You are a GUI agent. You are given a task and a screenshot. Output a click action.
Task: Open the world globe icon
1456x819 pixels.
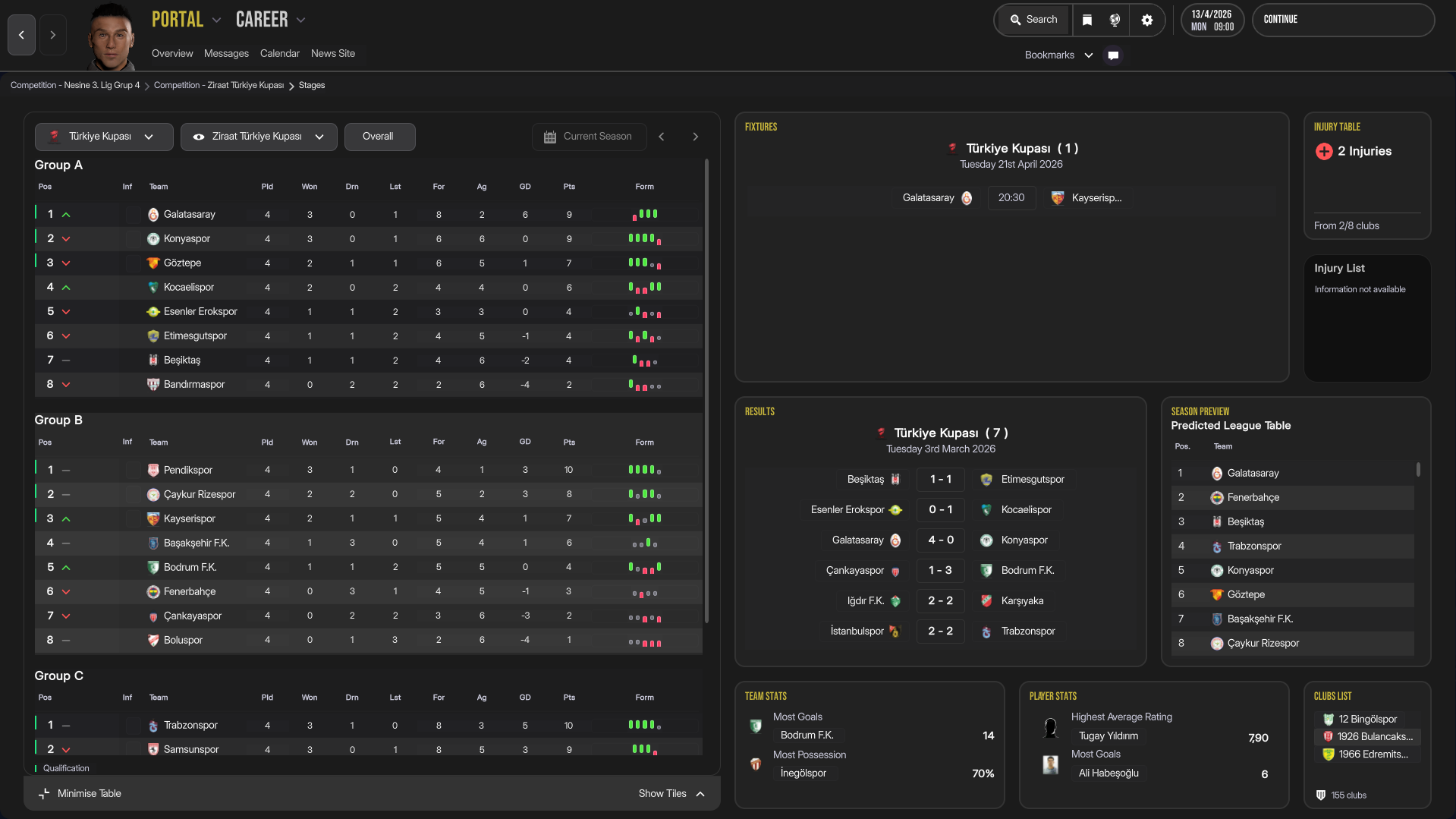coord(1115,20)
